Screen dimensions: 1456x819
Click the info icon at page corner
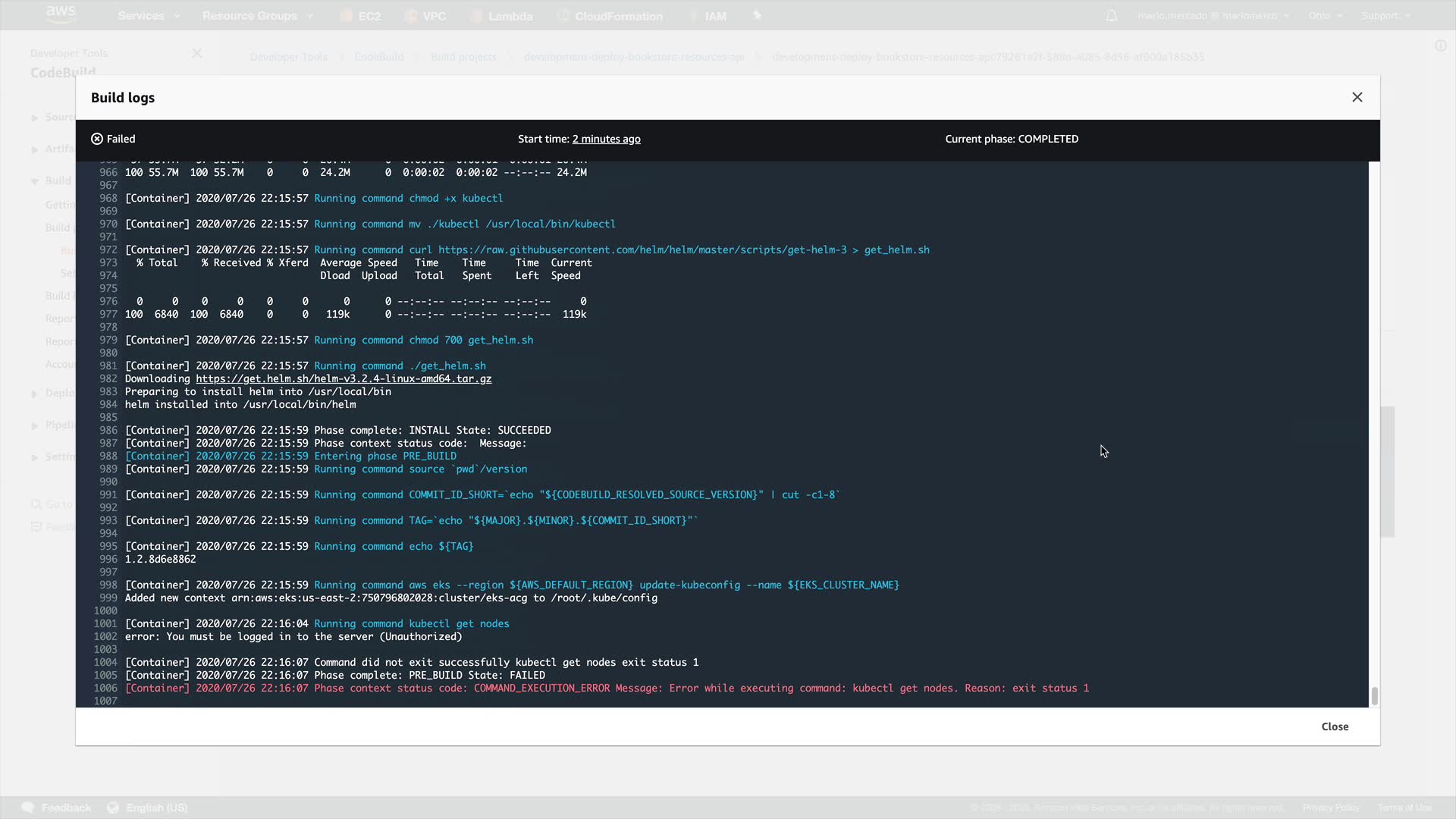[x=1440, y=45]
